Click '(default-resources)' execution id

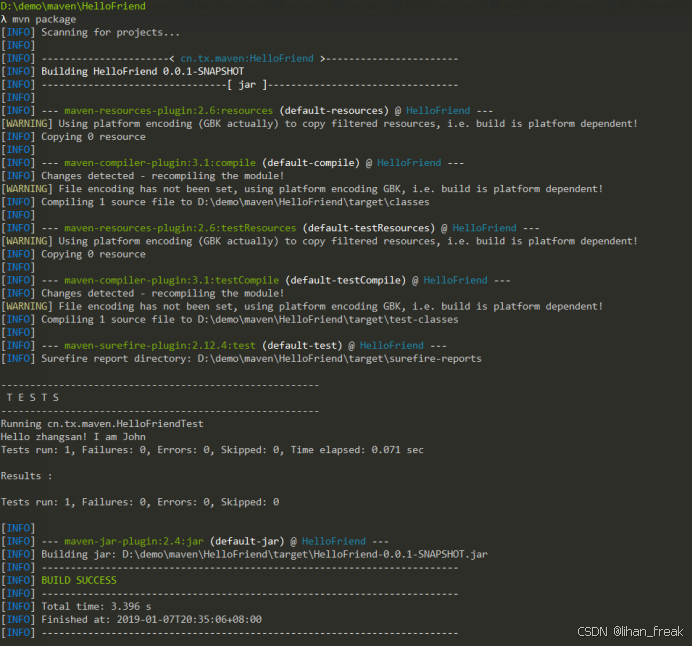[x=334, y=110]
